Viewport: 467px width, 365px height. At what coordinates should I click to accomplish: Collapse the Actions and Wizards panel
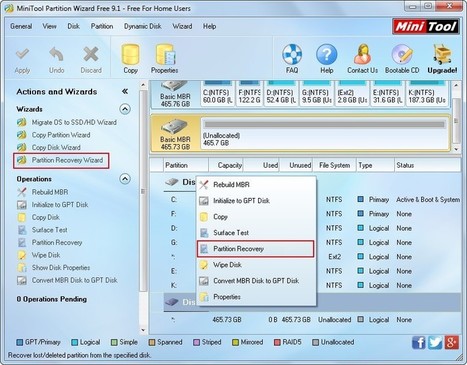click(125, 91)
